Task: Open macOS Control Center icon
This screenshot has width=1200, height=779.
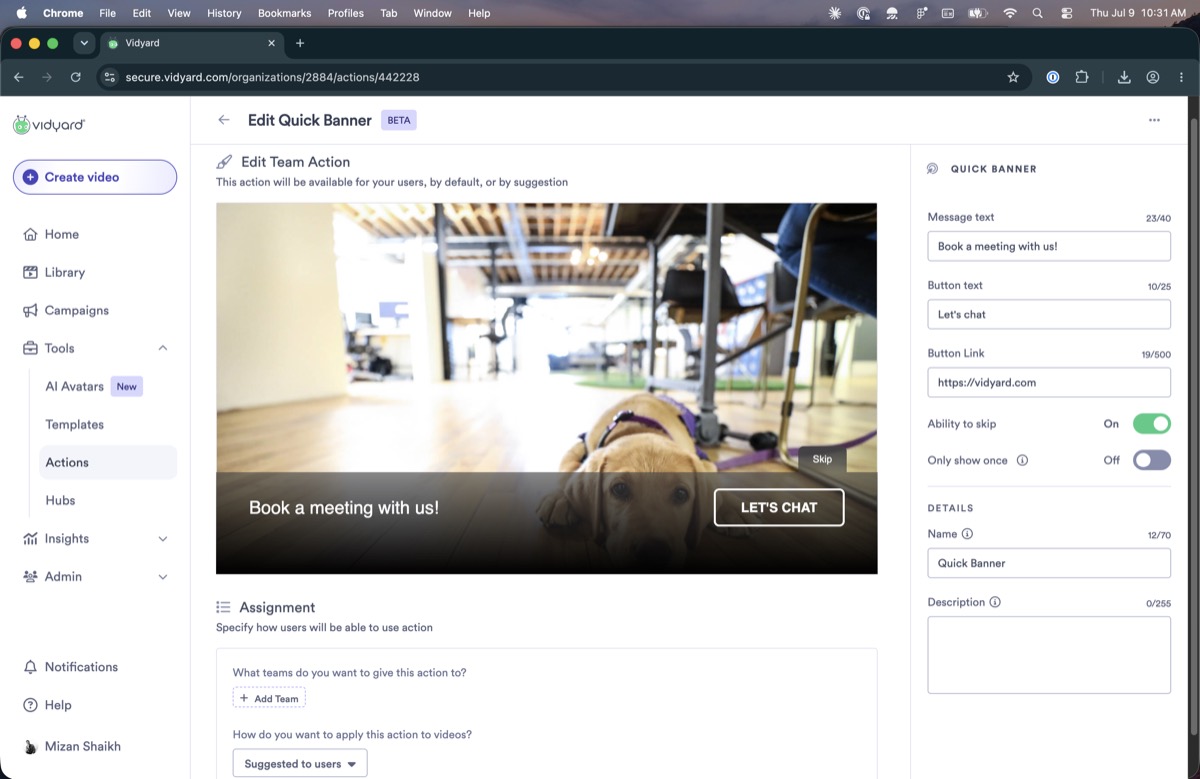Action: coord(1066,13)
